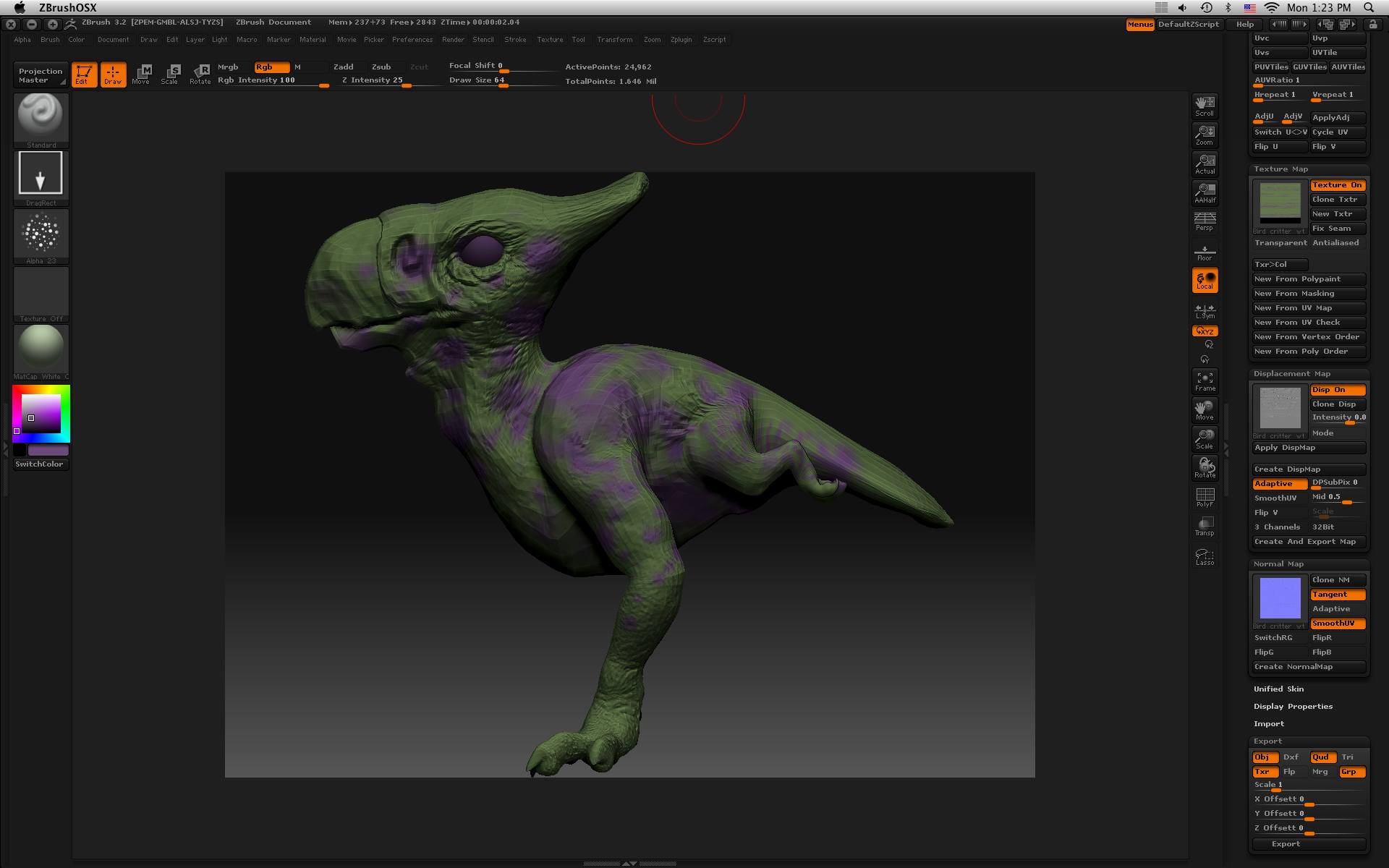Expand the Unified Skin section
The image size is (1389, 868).
click(1278, 689)
